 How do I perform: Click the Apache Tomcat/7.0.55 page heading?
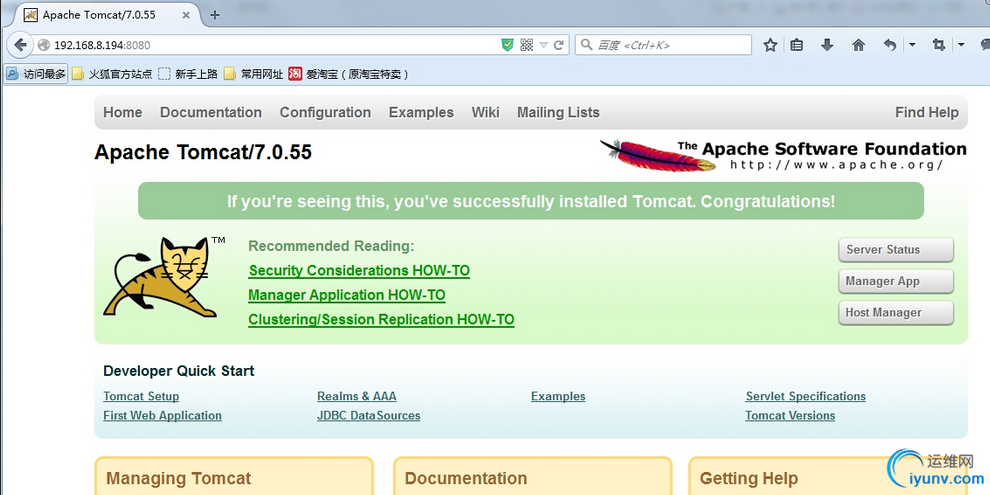(203, 152)
